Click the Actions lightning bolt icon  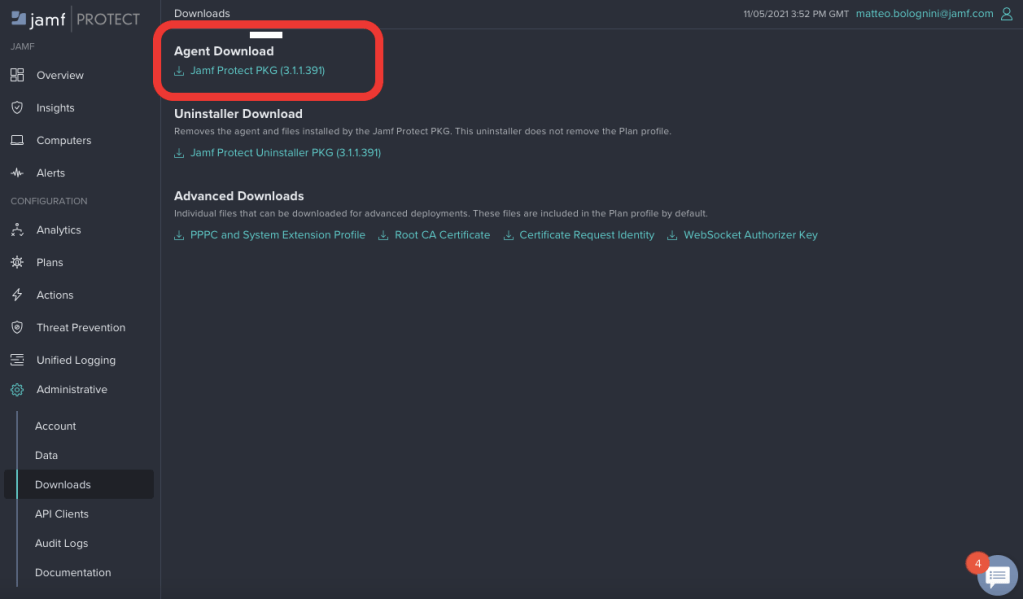[x=17, y=295]
